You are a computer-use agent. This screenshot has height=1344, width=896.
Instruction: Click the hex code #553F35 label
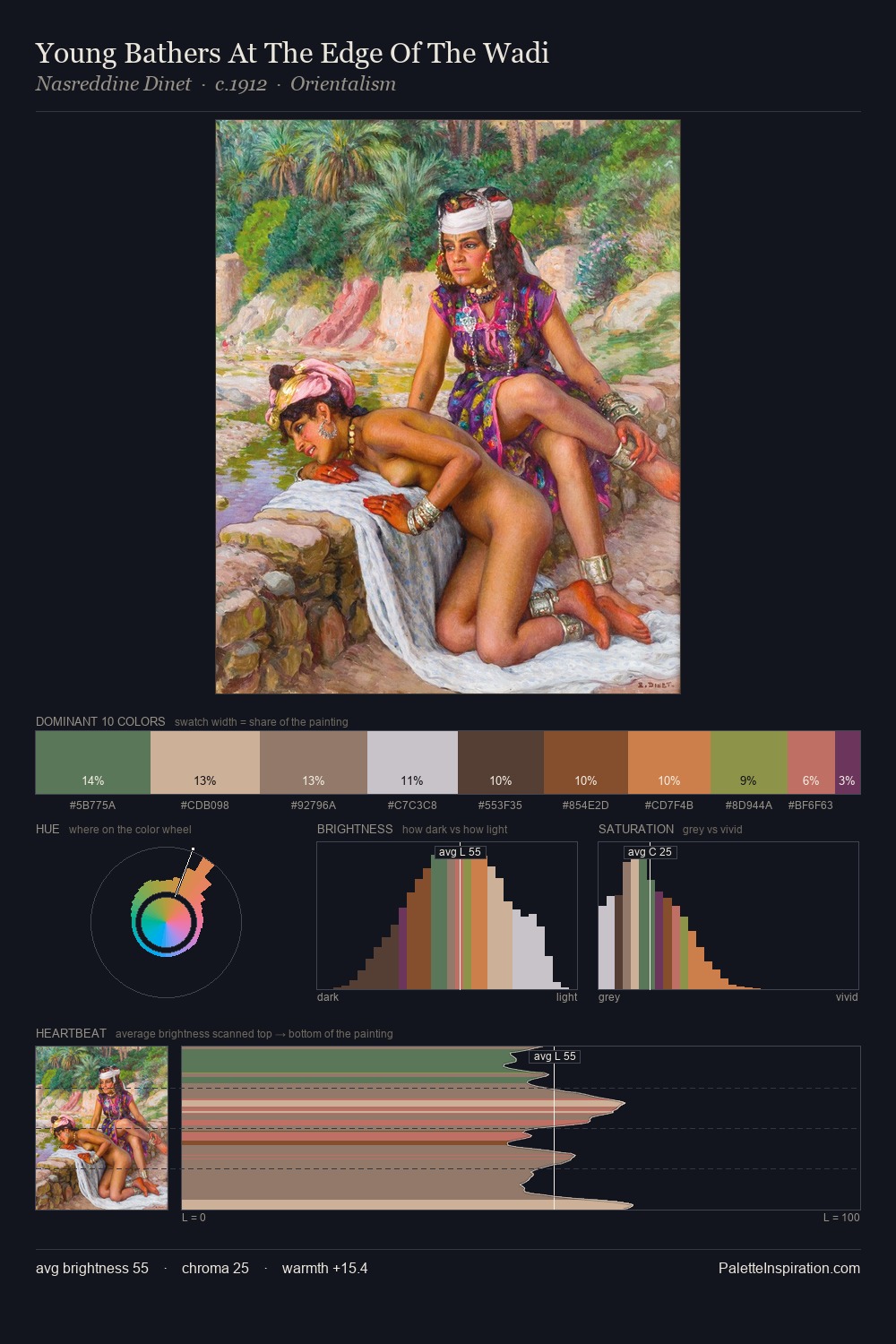click(501, 806)
